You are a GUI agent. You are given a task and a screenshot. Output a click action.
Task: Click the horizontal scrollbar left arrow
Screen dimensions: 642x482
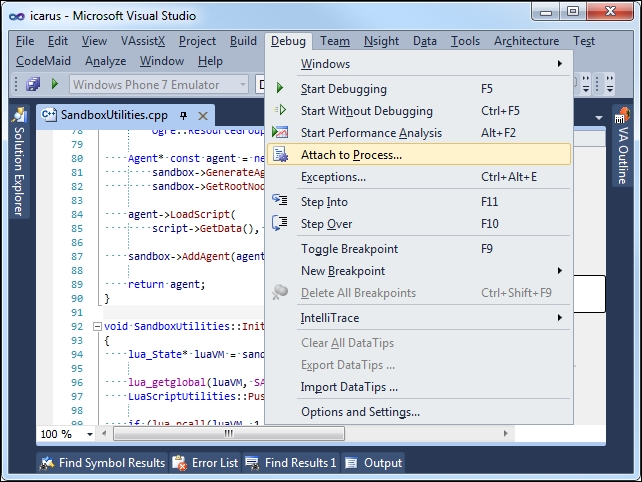click(x=104, y=433)
